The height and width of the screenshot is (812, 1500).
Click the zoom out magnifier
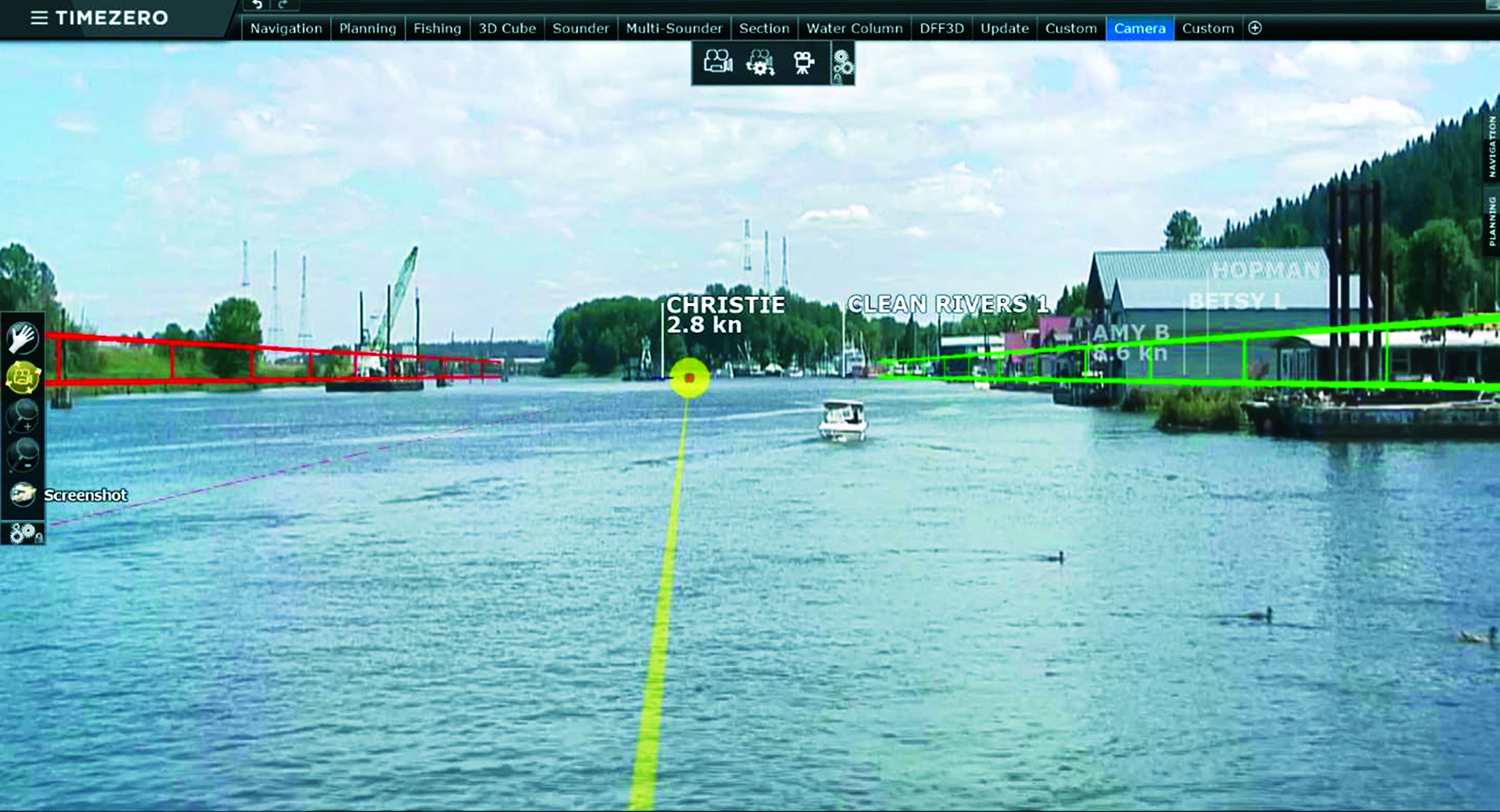click(23, 454)
